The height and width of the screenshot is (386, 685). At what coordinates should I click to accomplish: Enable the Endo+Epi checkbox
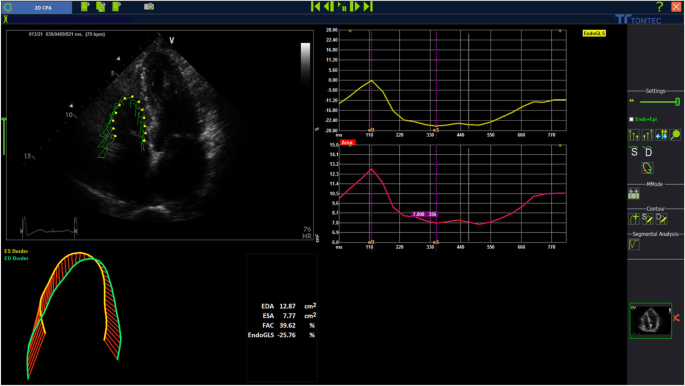(x=631, y=119)
